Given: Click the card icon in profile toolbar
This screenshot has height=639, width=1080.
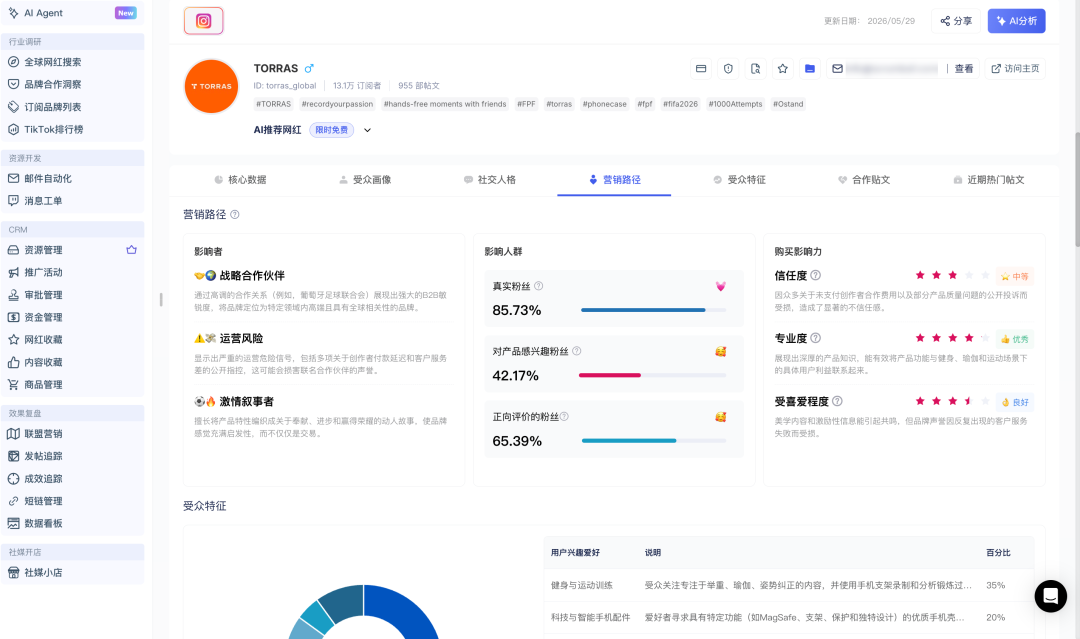Looking at the screenshot, I should coord(701,68).
